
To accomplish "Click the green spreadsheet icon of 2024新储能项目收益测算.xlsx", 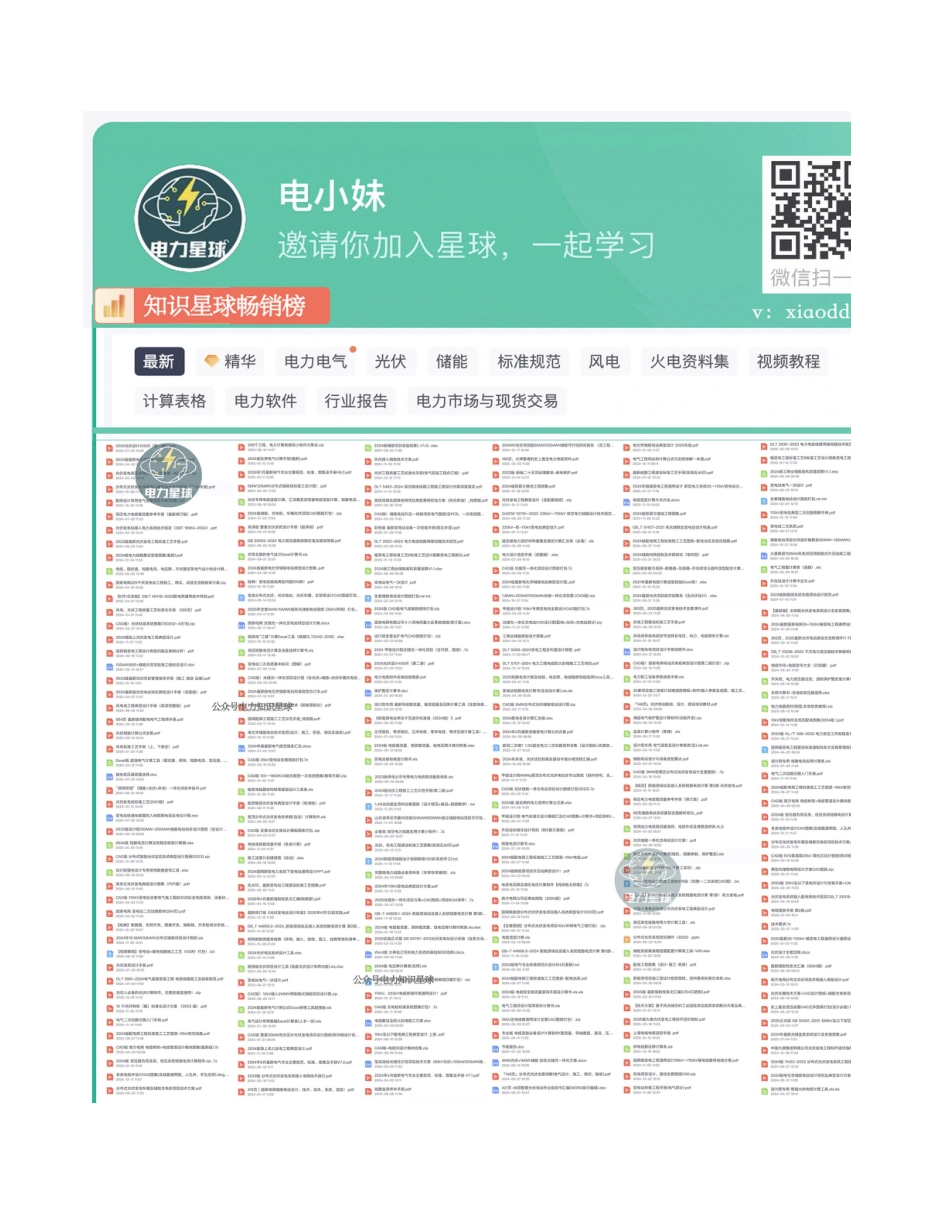I will coord(368,447).
